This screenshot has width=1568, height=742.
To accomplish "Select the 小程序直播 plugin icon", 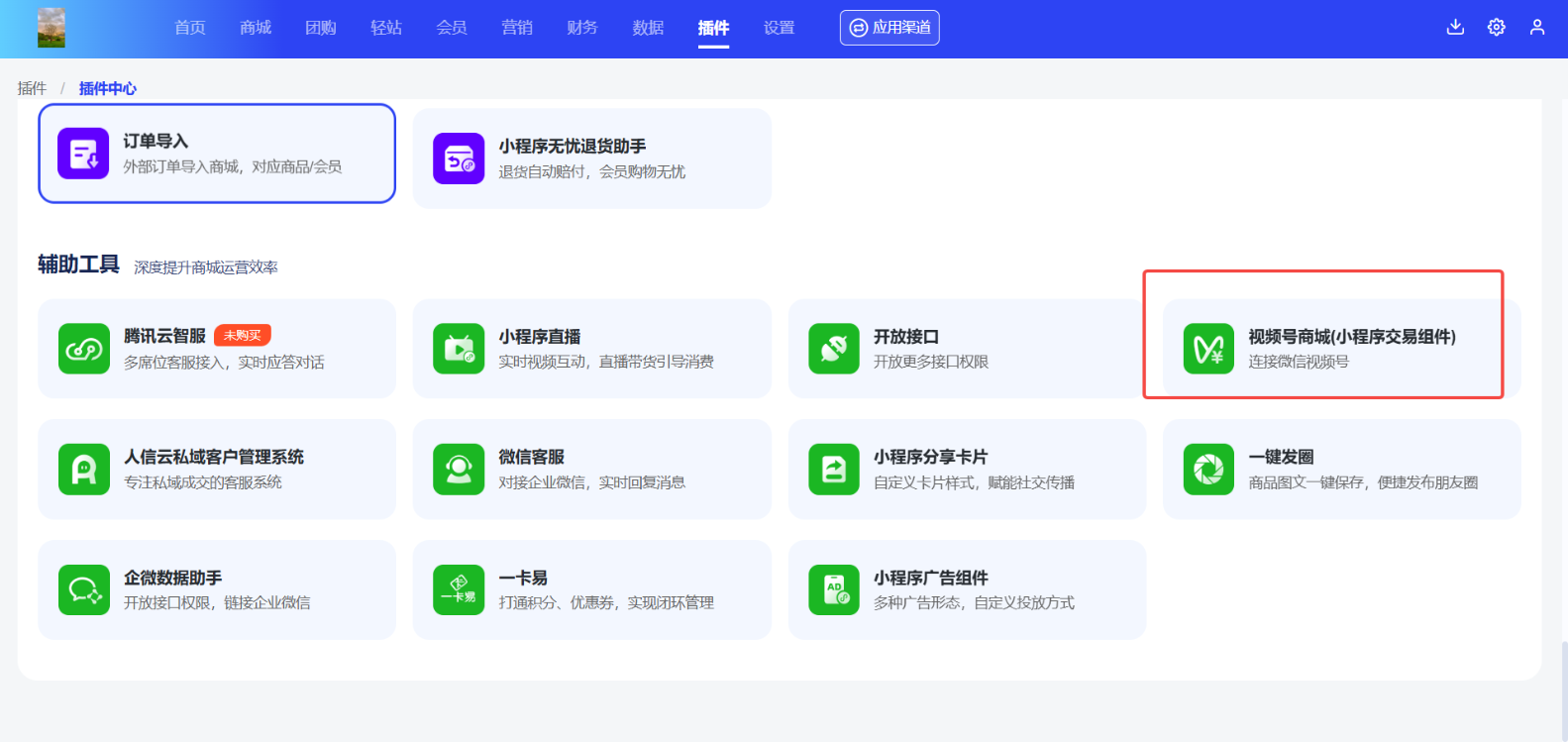I will [x=459, y=349].
